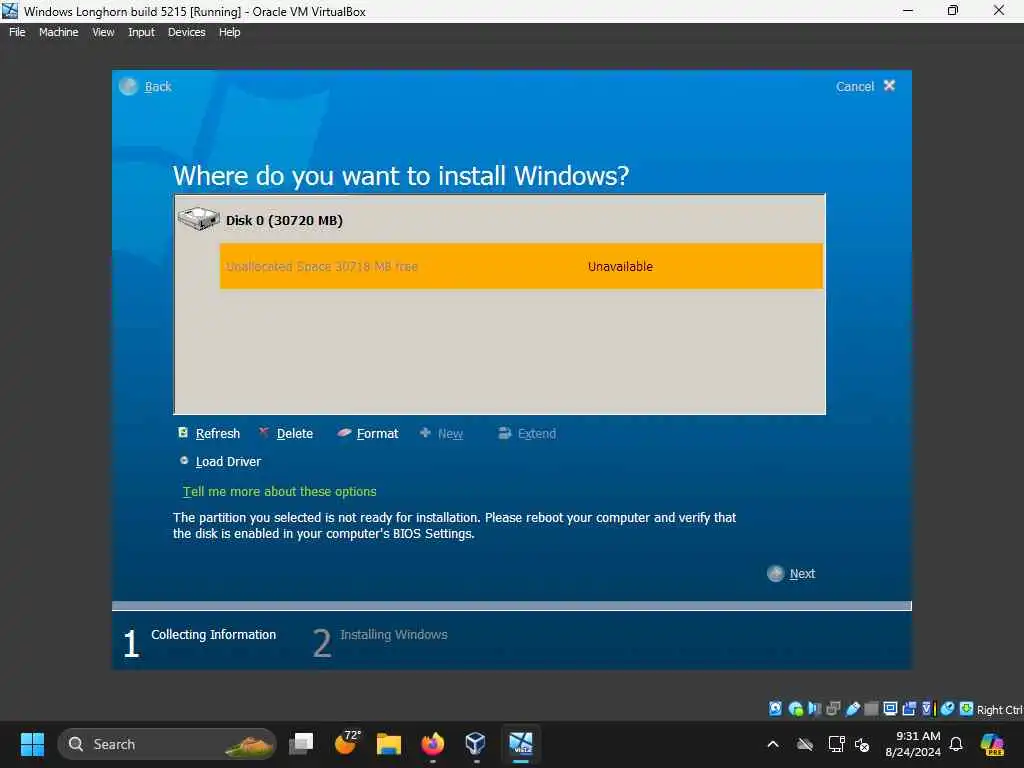Viewport: 1024px width, 768px height.
Task: Refresh the disk list
Action: 209,434
